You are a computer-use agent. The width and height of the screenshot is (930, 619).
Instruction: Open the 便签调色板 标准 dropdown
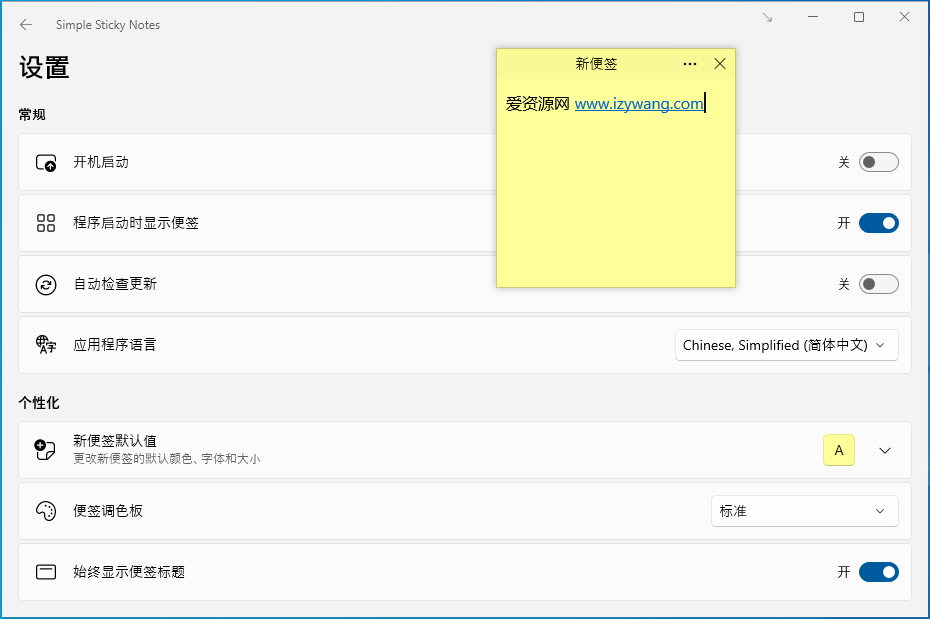pyautogui.click(x=804, y=510)
